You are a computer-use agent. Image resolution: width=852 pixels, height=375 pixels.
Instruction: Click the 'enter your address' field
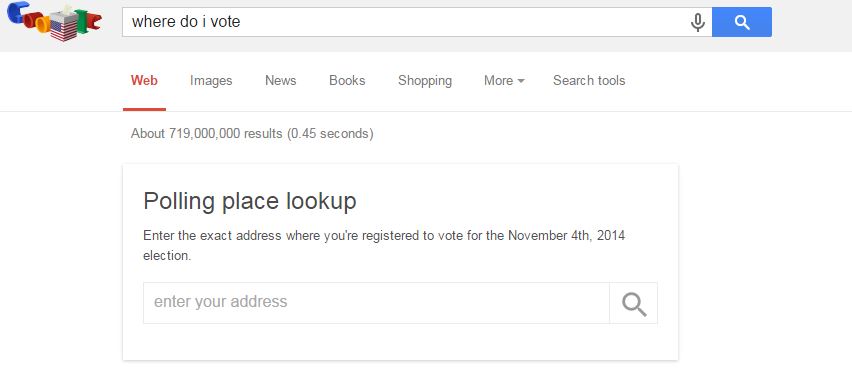tap(376, 303)
